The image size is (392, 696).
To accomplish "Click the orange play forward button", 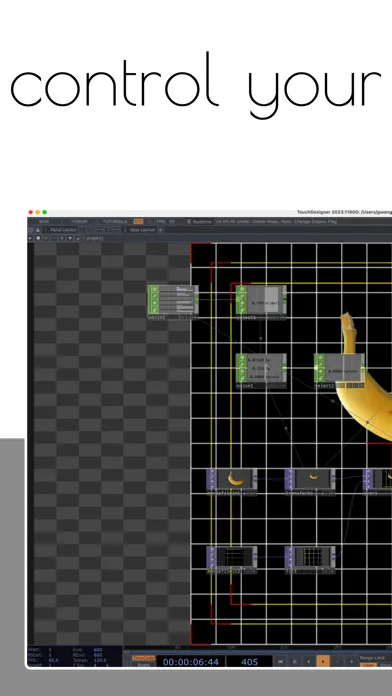I will [x=323, y=662].
